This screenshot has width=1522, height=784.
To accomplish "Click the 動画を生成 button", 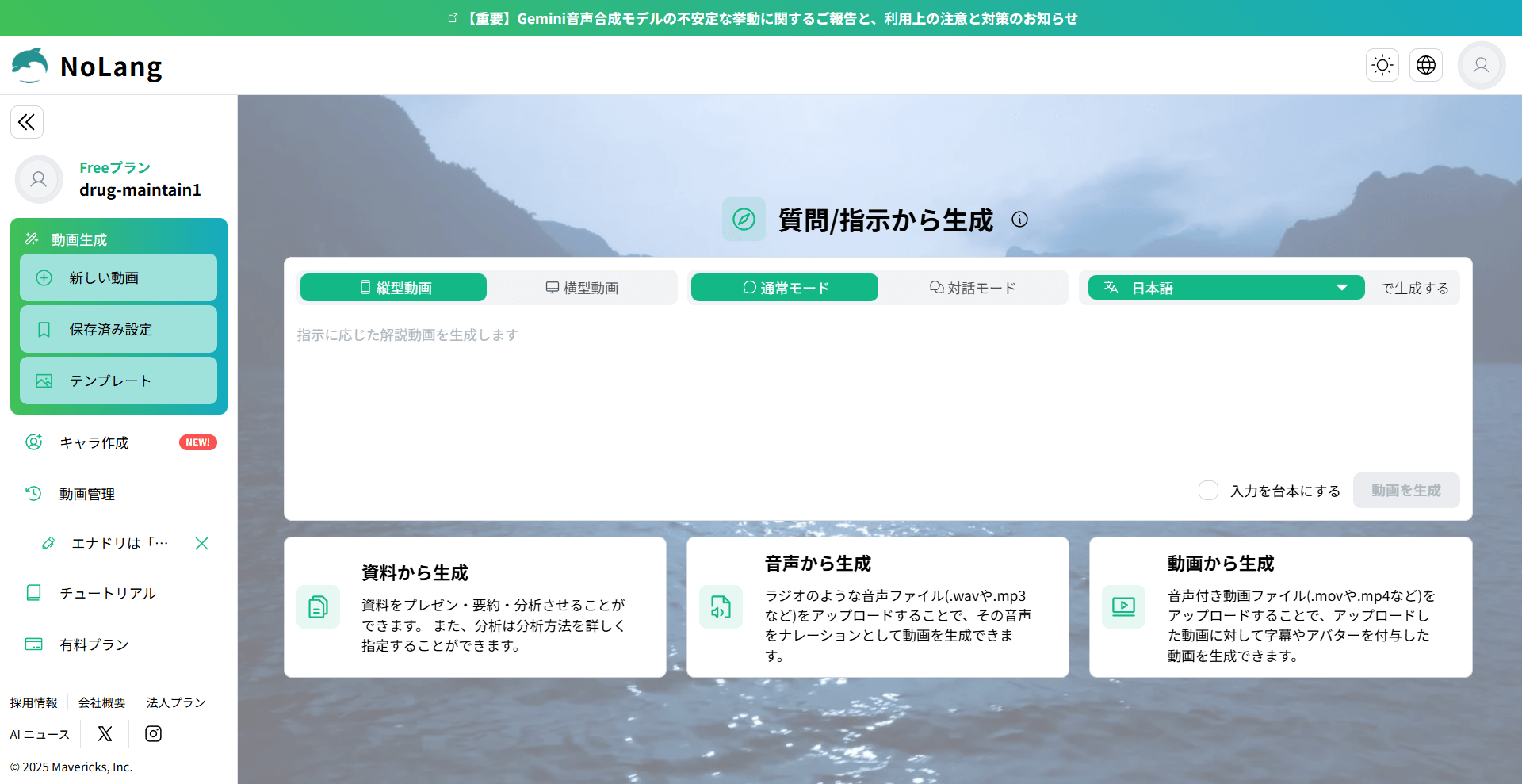I will (1405, 491).
